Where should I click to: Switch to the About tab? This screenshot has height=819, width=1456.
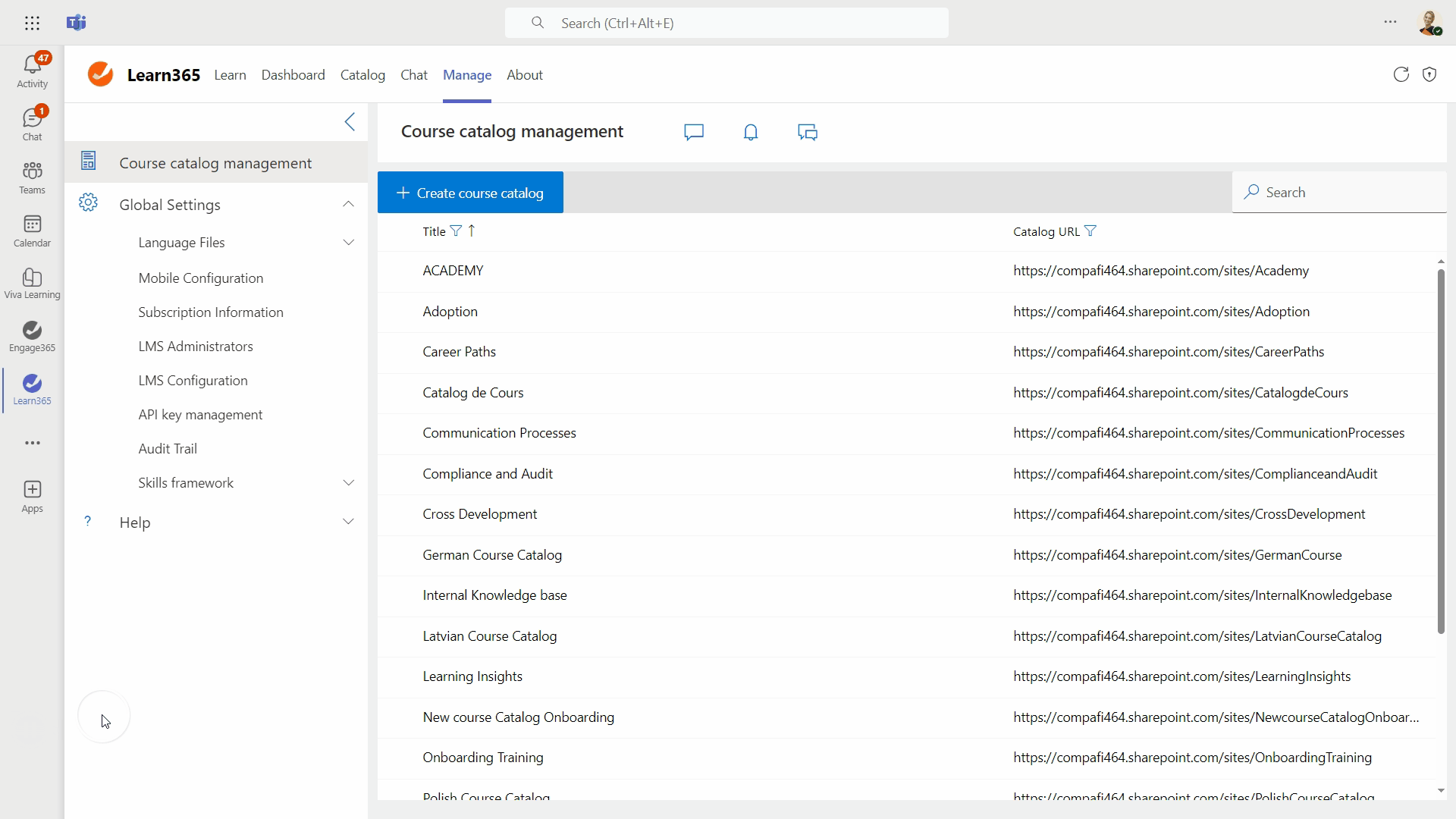(x=525, y=74)
